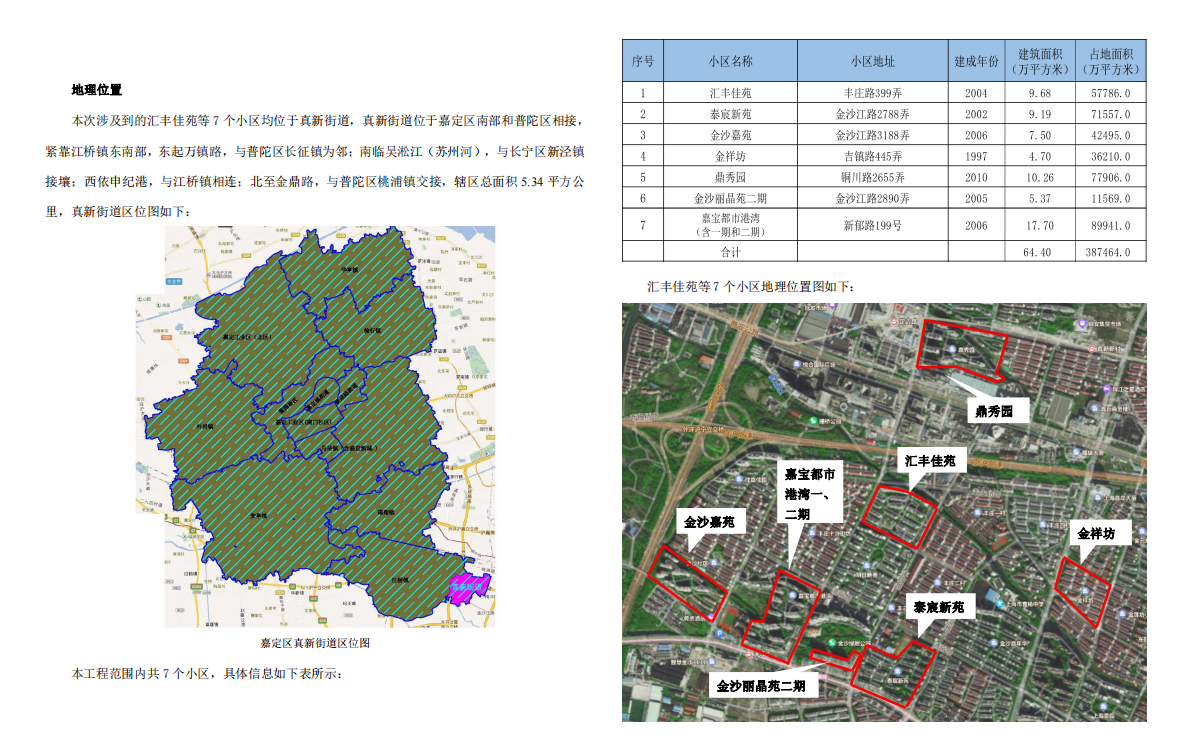Click the 鼎秀园 callout label on satellite map

click(995, 410)
